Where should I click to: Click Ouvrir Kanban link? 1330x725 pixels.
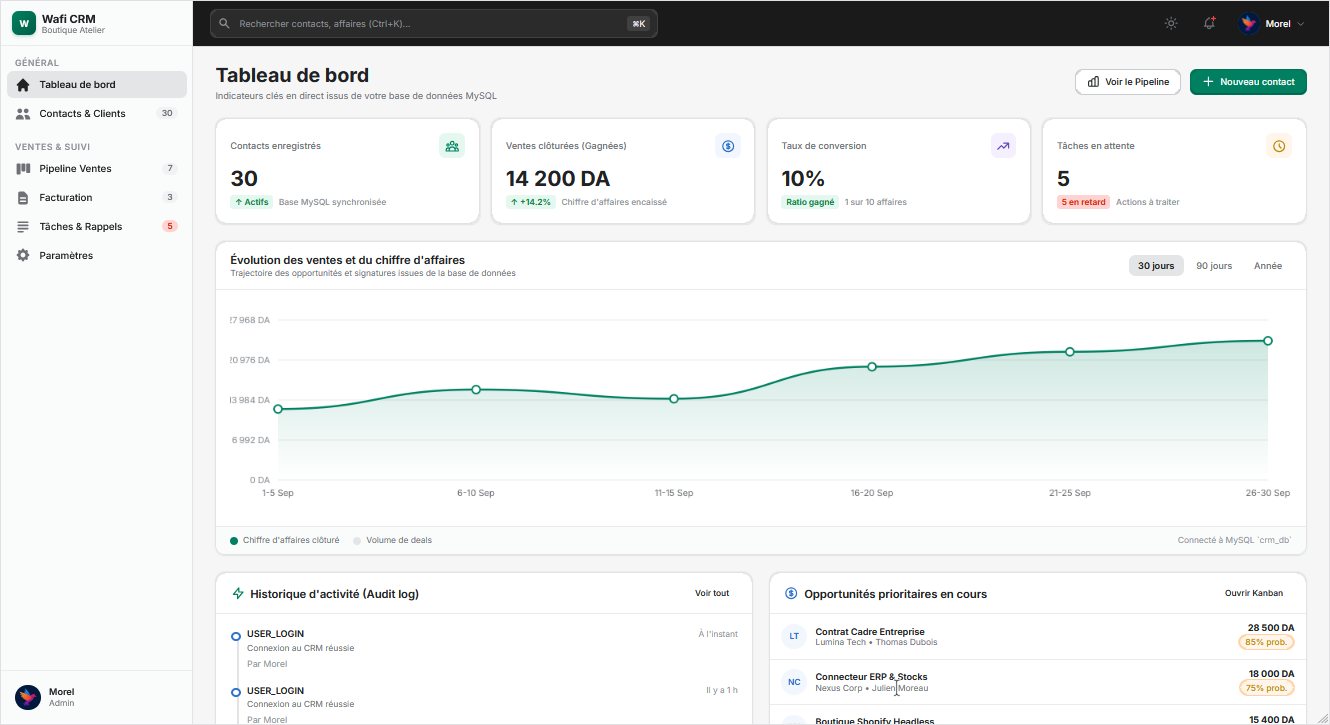[1254, 593]
